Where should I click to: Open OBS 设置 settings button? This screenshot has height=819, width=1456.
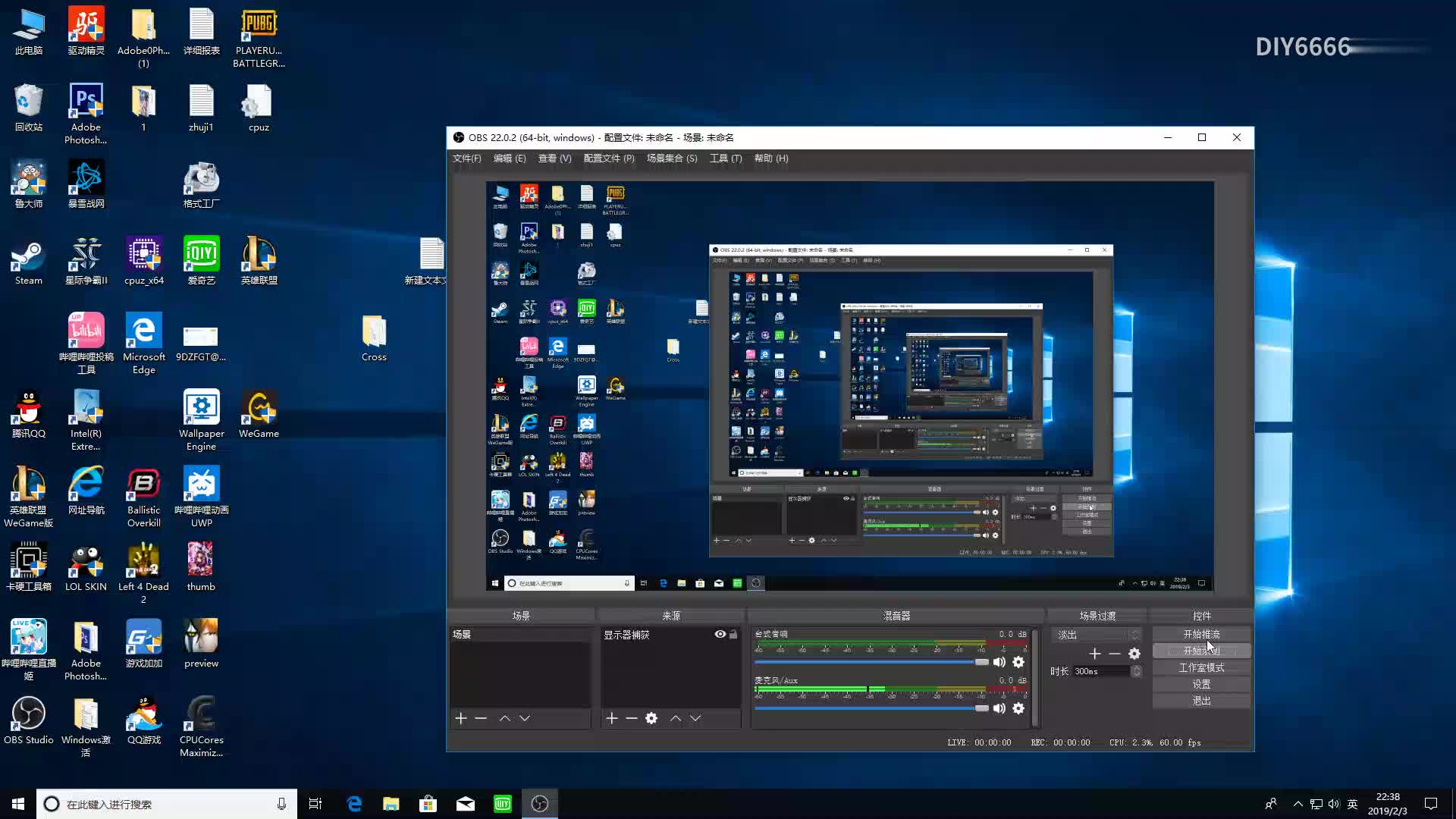[1201, 684]
